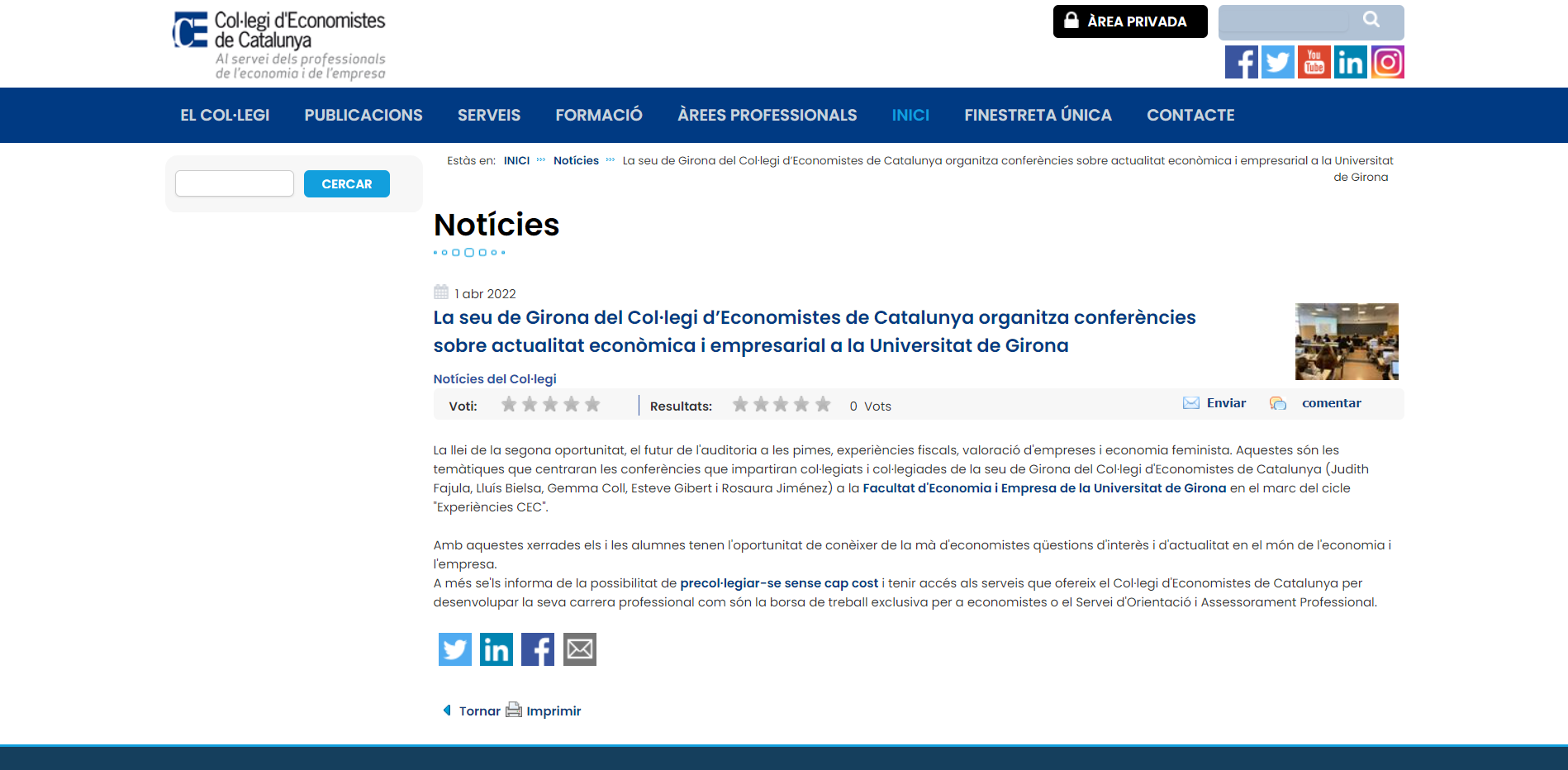Click the printer icon beside Imprimir
1568x770 pixels.
click(514, 710)
